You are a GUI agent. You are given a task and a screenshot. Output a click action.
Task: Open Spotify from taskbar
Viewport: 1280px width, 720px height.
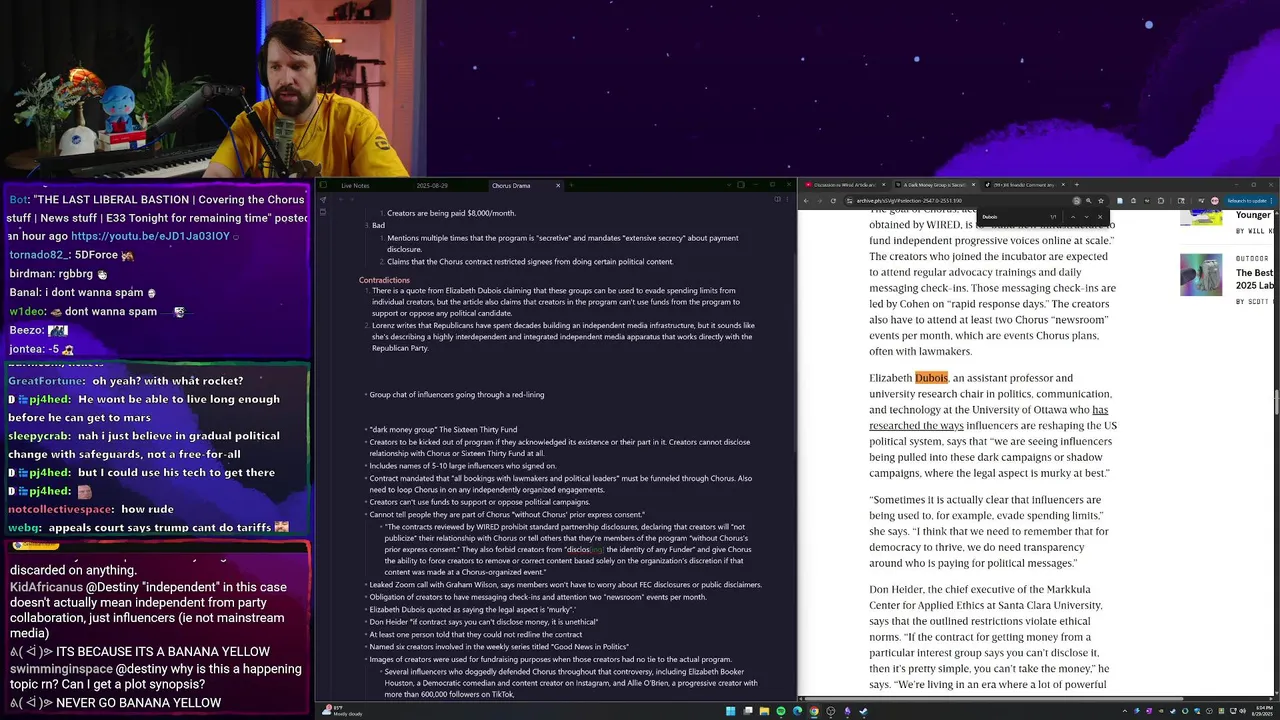coord(781,711)
